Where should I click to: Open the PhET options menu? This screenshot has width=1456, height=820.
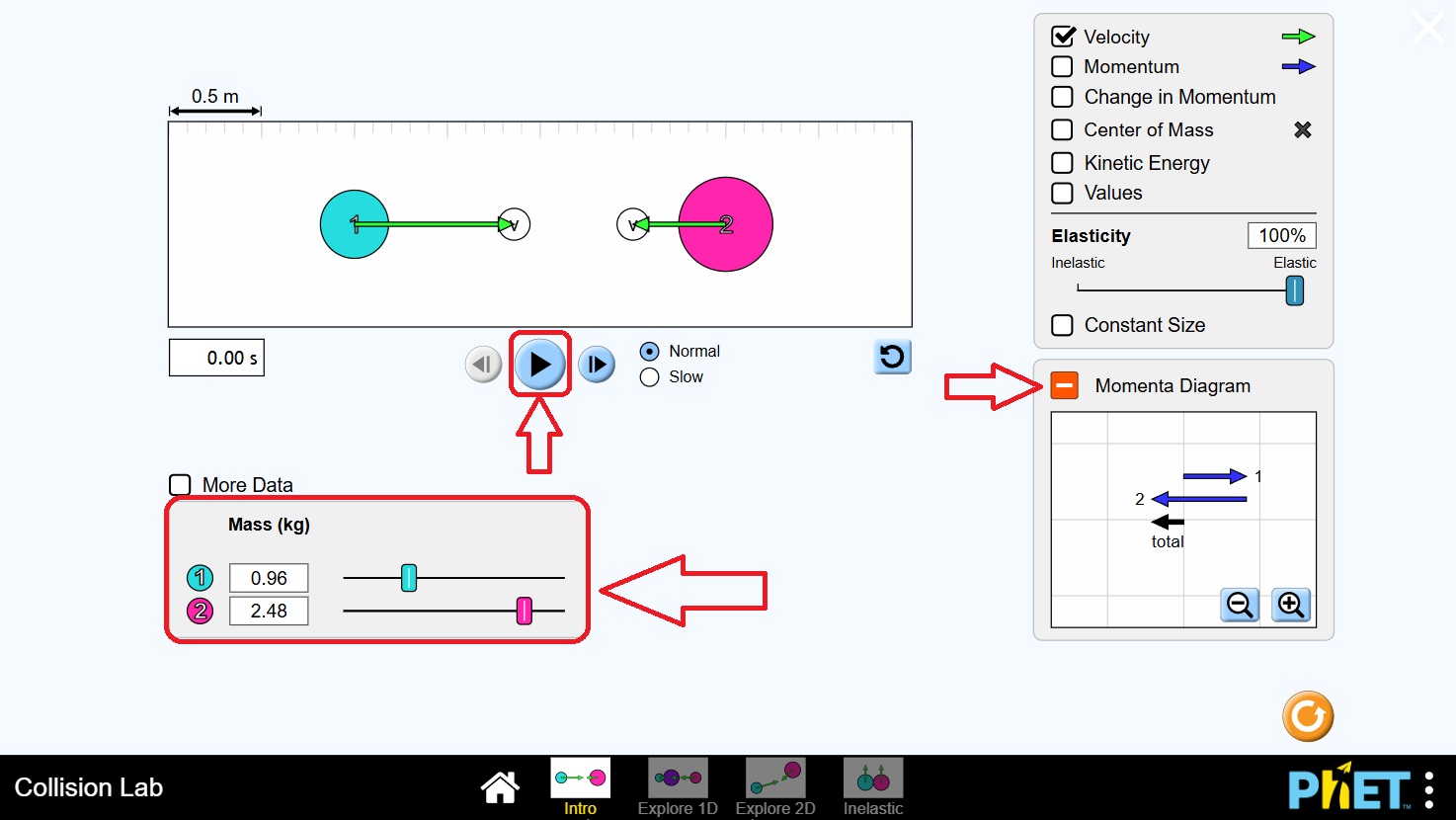click(1429, 789)
